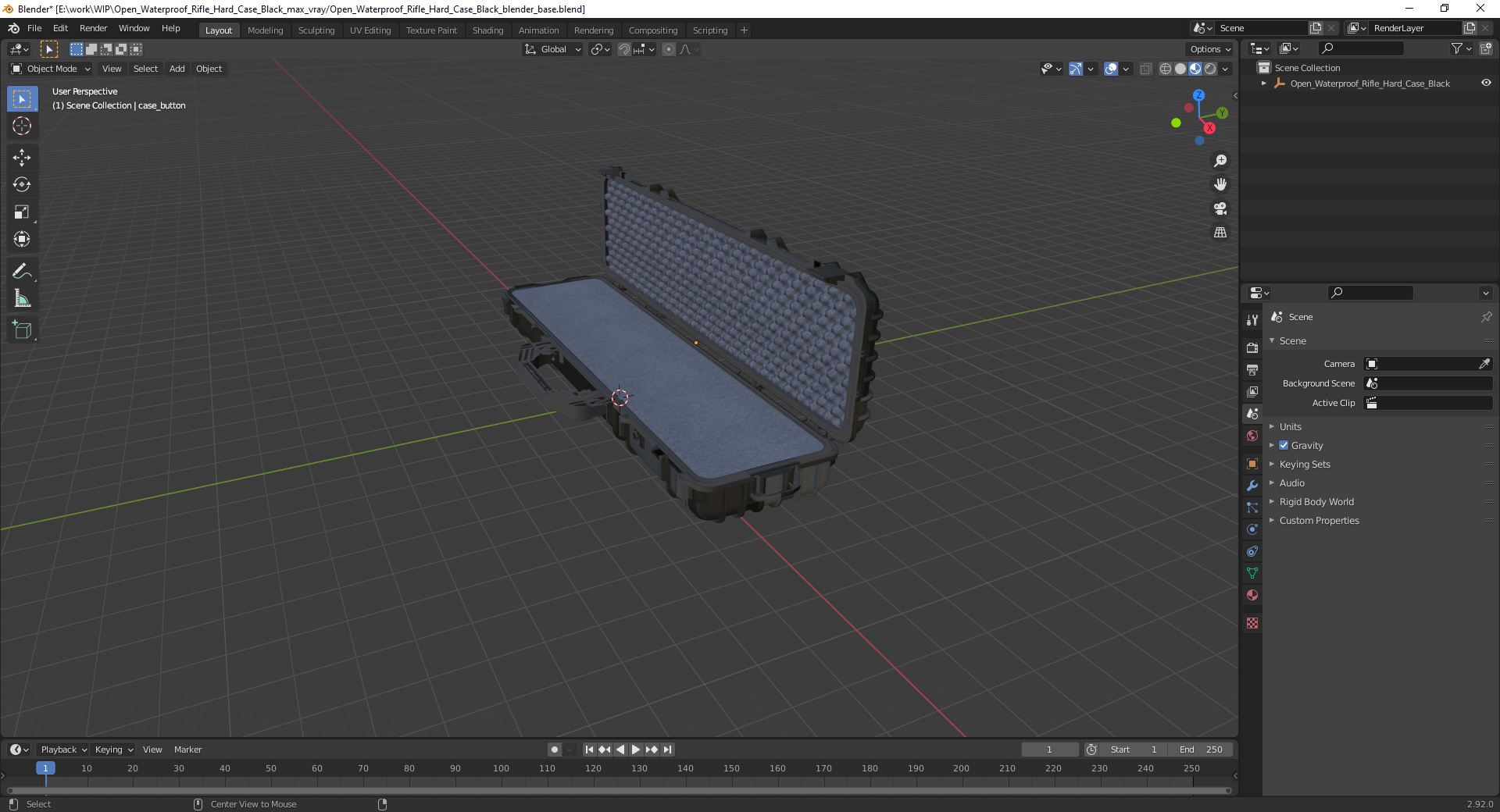Expand the Audio panel
Image resolution: width=1500 pixels, height=812 pixels.
point(1291,483)
